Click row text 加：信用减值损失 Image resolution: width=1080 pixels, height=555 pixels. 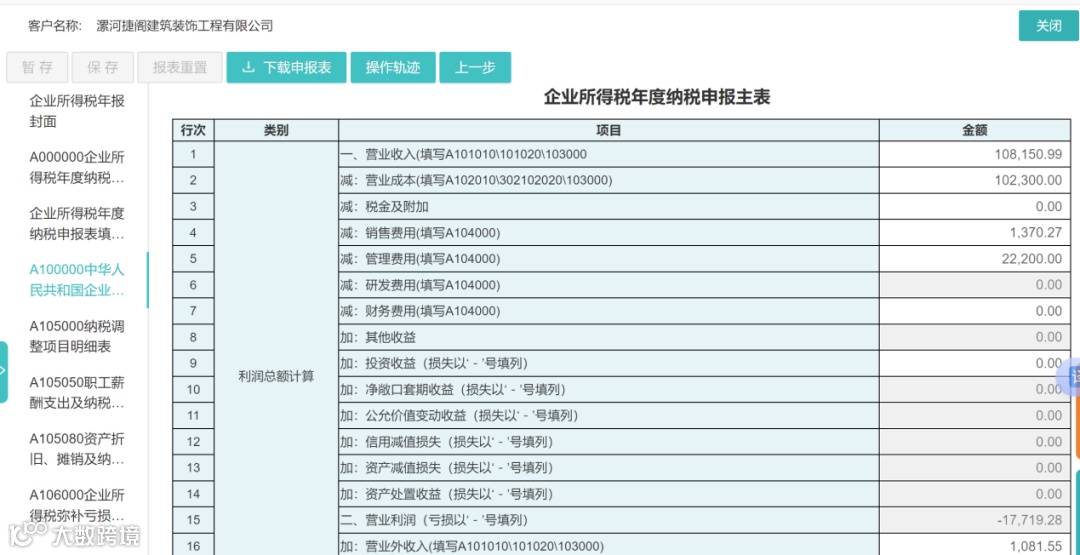coord(447,442)
